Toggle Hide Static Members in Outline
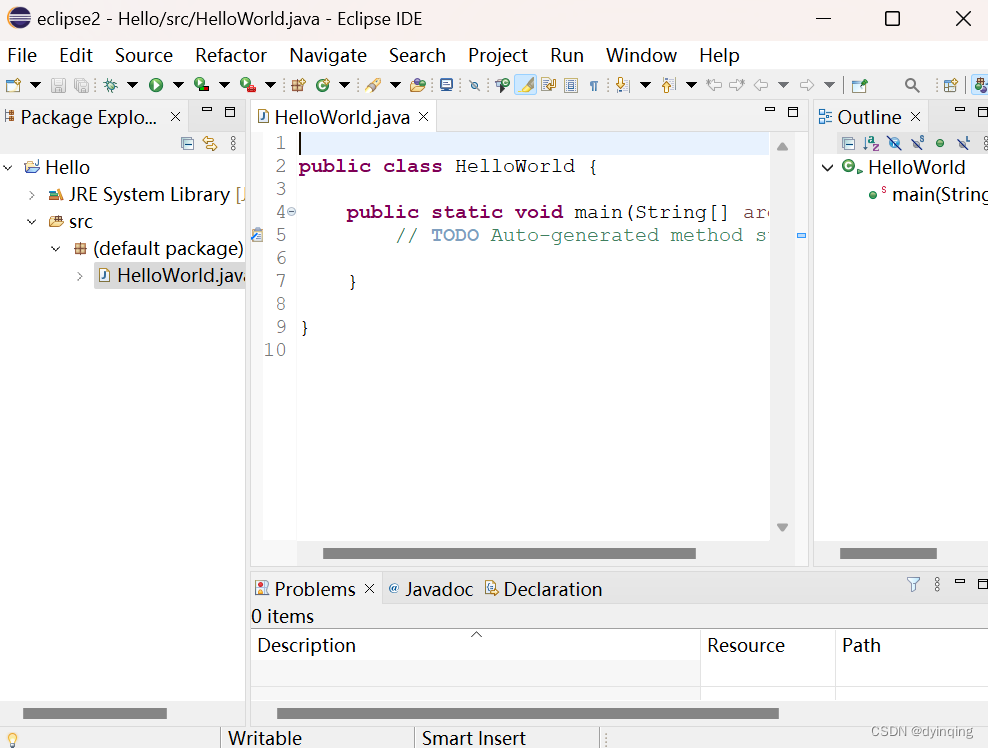Viewport: 988px width, 748px height. (x=917, y=143)
